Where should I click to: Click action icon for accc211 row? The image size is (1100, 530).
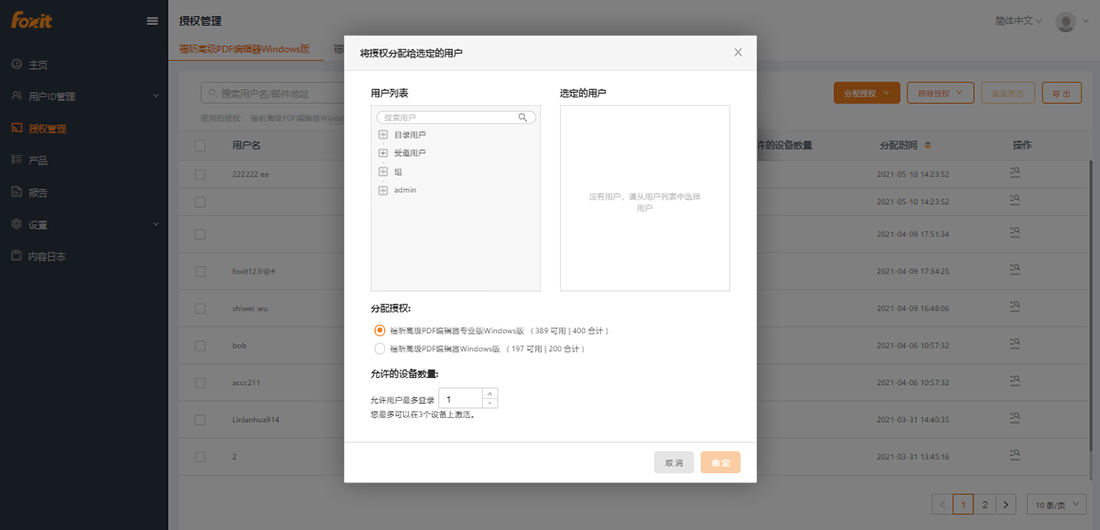coord(1014,380)
